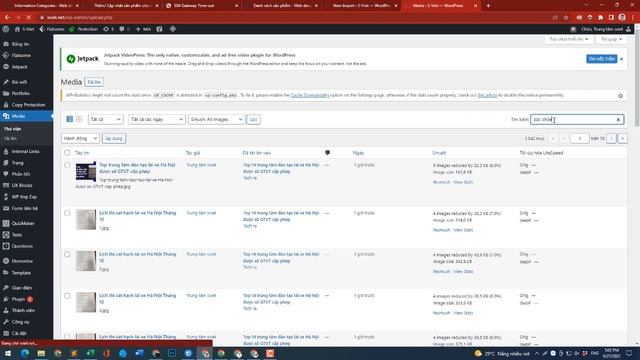Open Users (Thành viên) in the sidebar
The image size is (640, 360).
[x=23, y=310]
